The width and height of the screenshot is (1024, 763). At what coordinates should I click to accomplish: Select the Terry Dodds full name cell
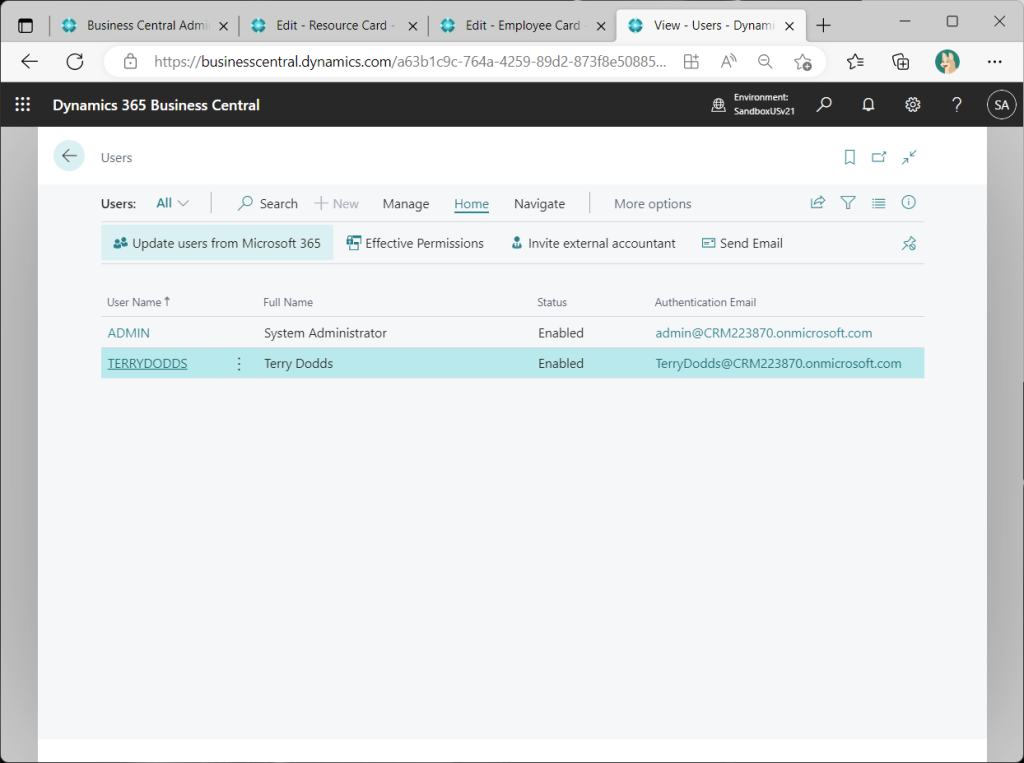click(298, 364)
